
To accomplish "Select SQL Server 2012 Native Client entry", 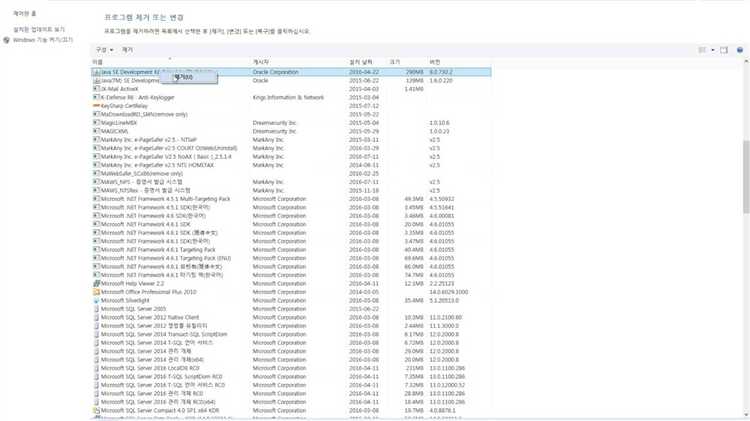I will click(291, 317).
